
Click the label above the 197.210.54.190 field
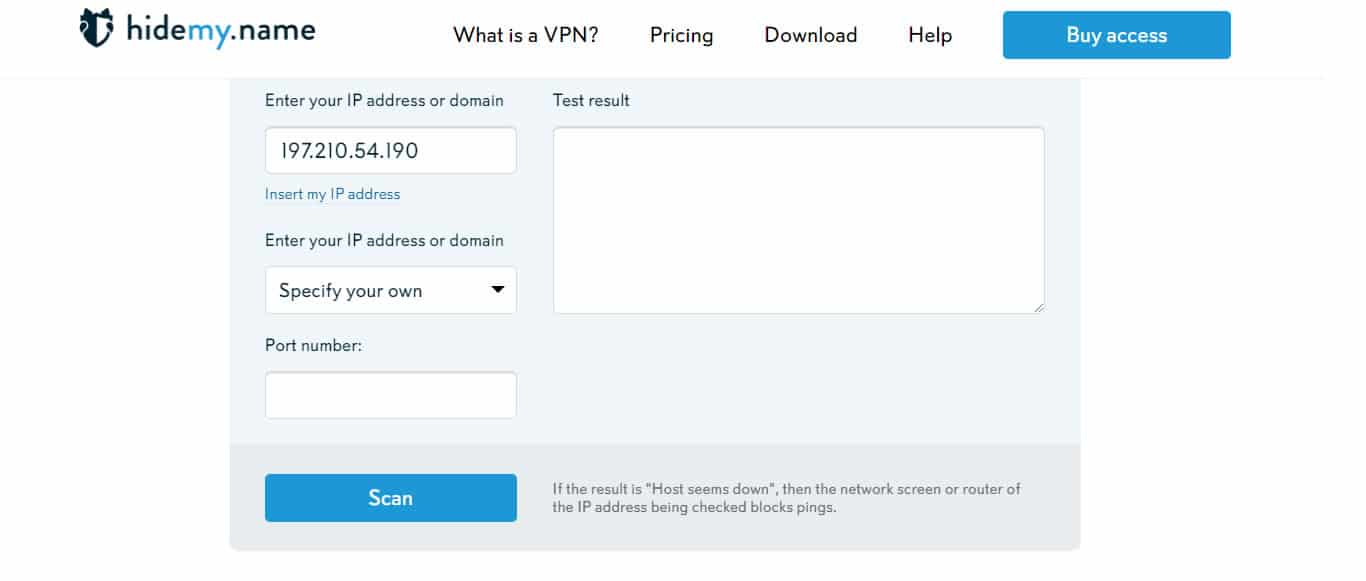(384, 100)
